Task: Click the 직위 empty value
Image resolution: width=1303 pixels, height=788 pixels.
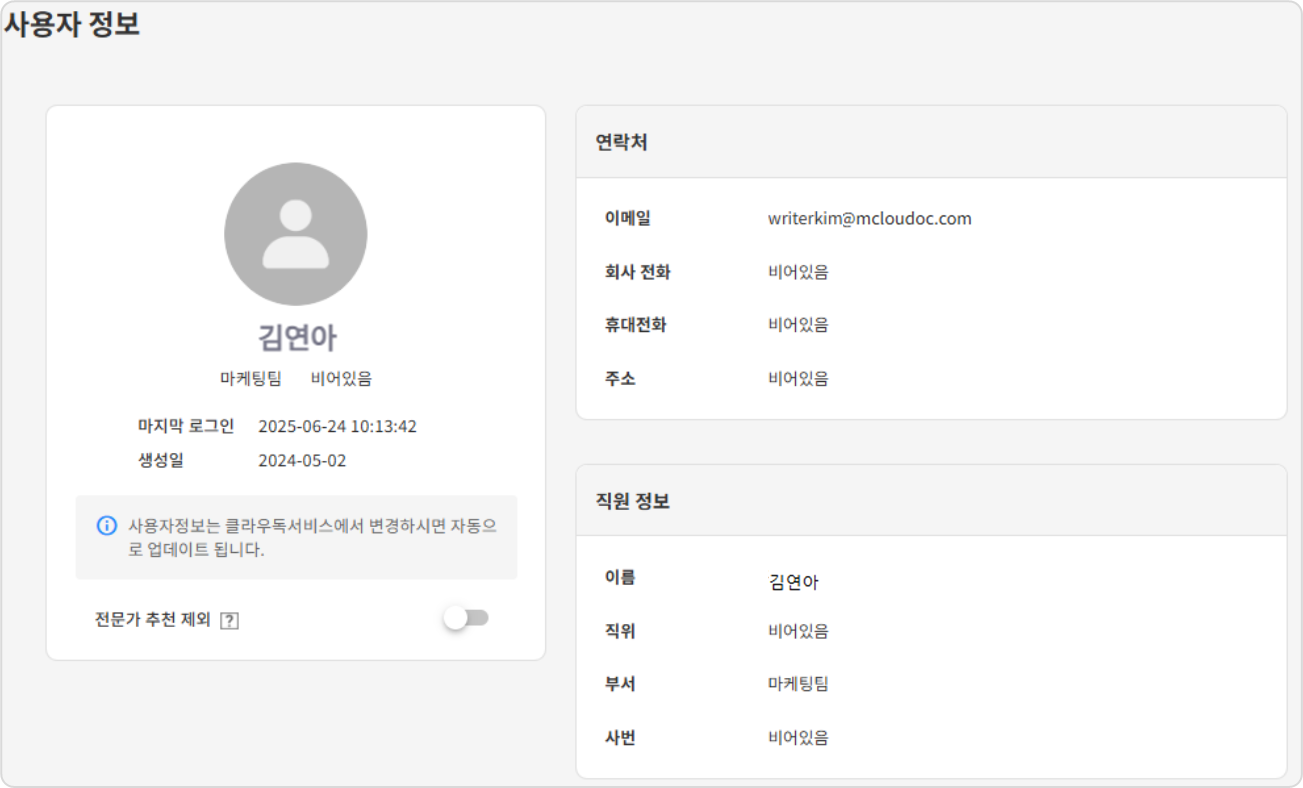Action: [797, 631]
